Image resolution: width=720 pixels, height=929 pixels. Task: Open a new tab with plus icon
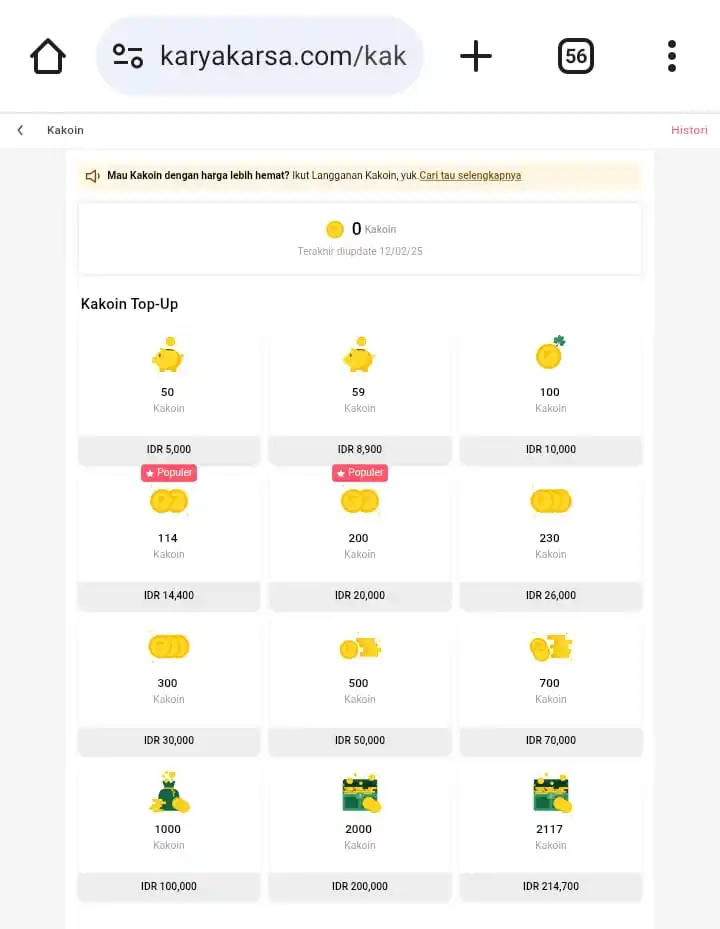point(476,56)
